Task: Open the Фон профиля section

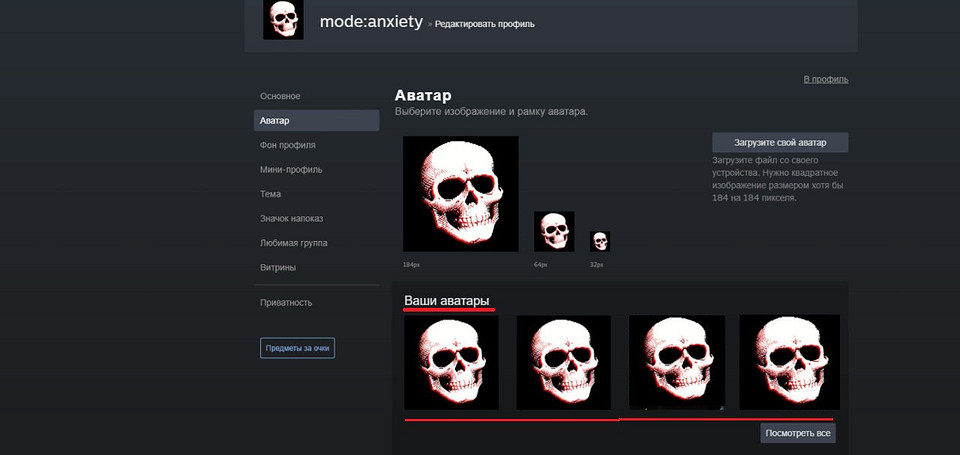Action: pos(288,145)
